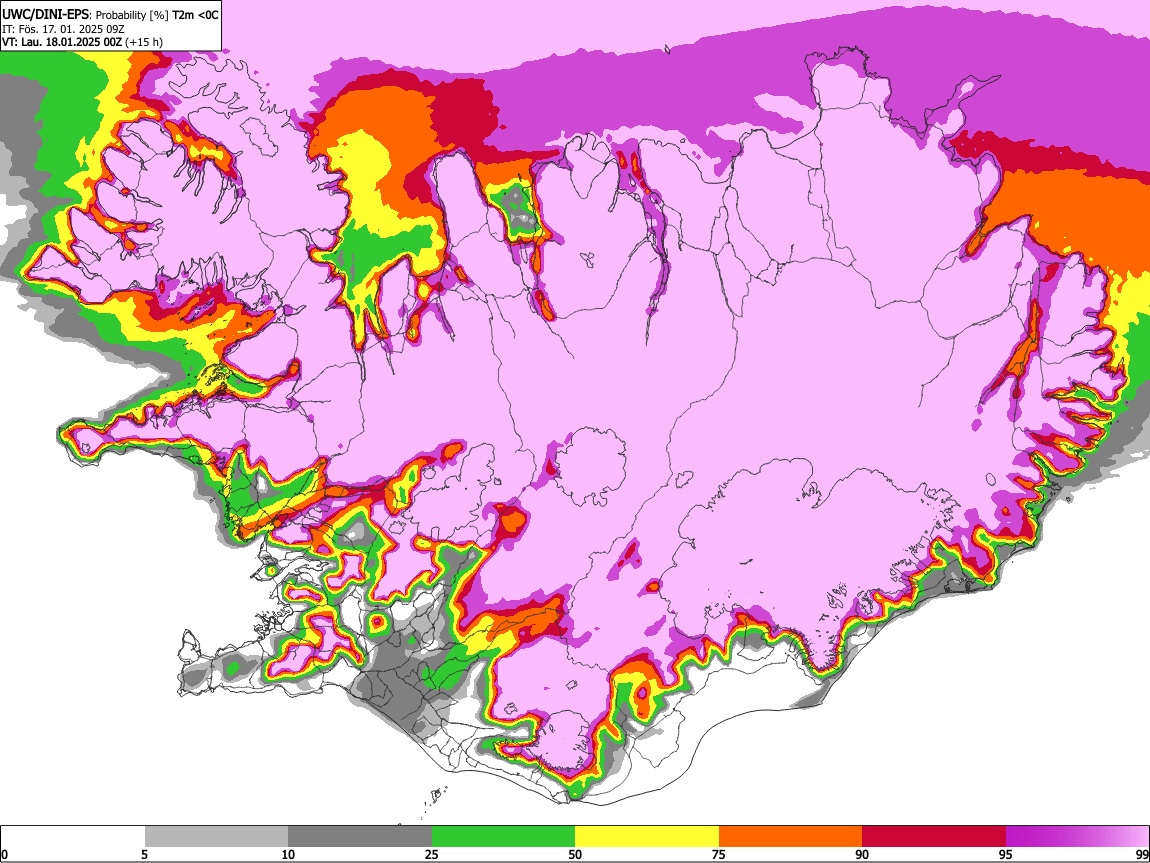Click the dark gray 10–25% legend swatch

(360, 837)
